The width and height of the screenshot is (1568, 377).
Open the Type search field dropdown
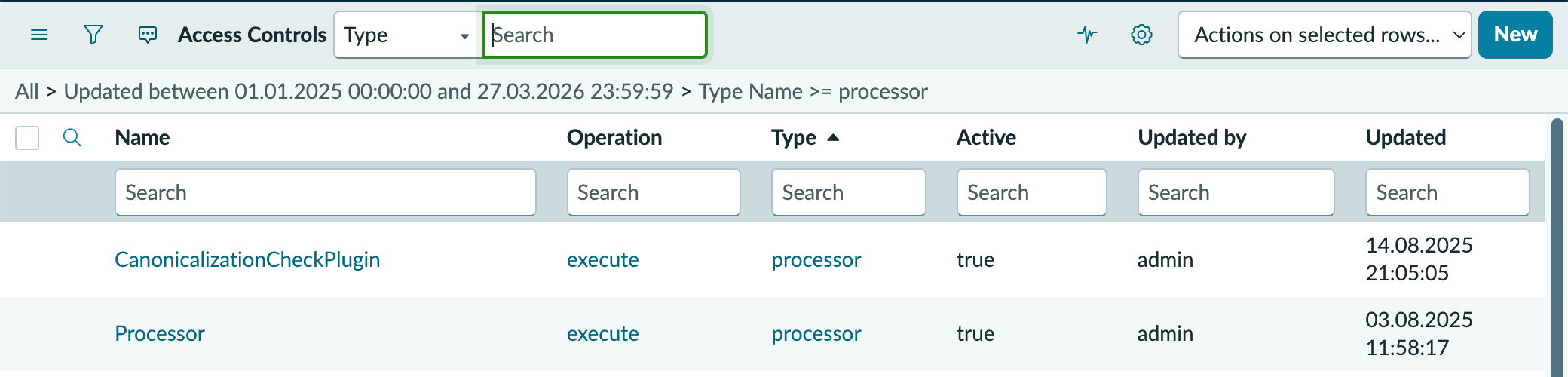pos(407,35)
